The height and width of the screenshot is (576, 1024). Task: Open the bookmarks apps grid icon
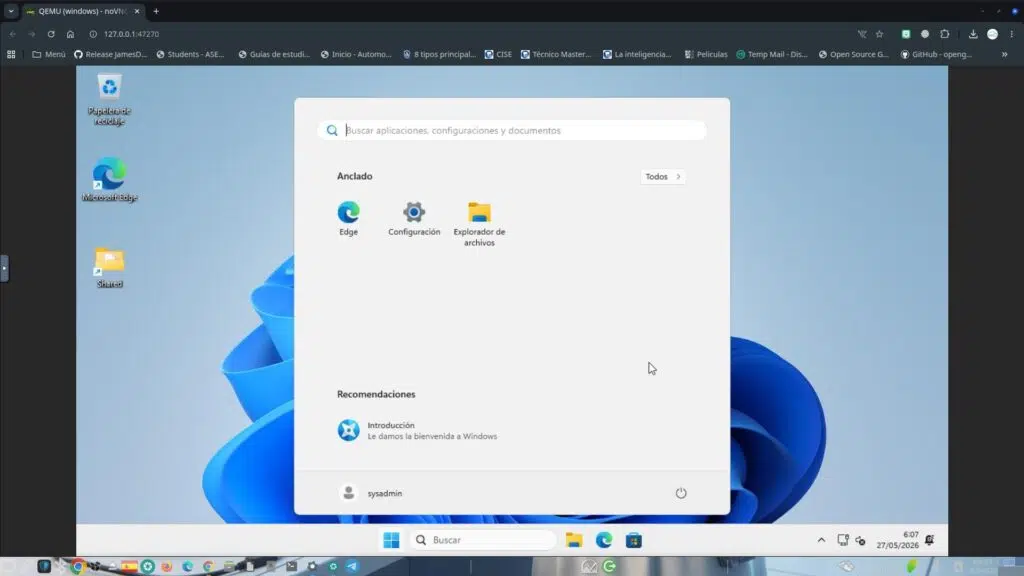click(11, 54)
